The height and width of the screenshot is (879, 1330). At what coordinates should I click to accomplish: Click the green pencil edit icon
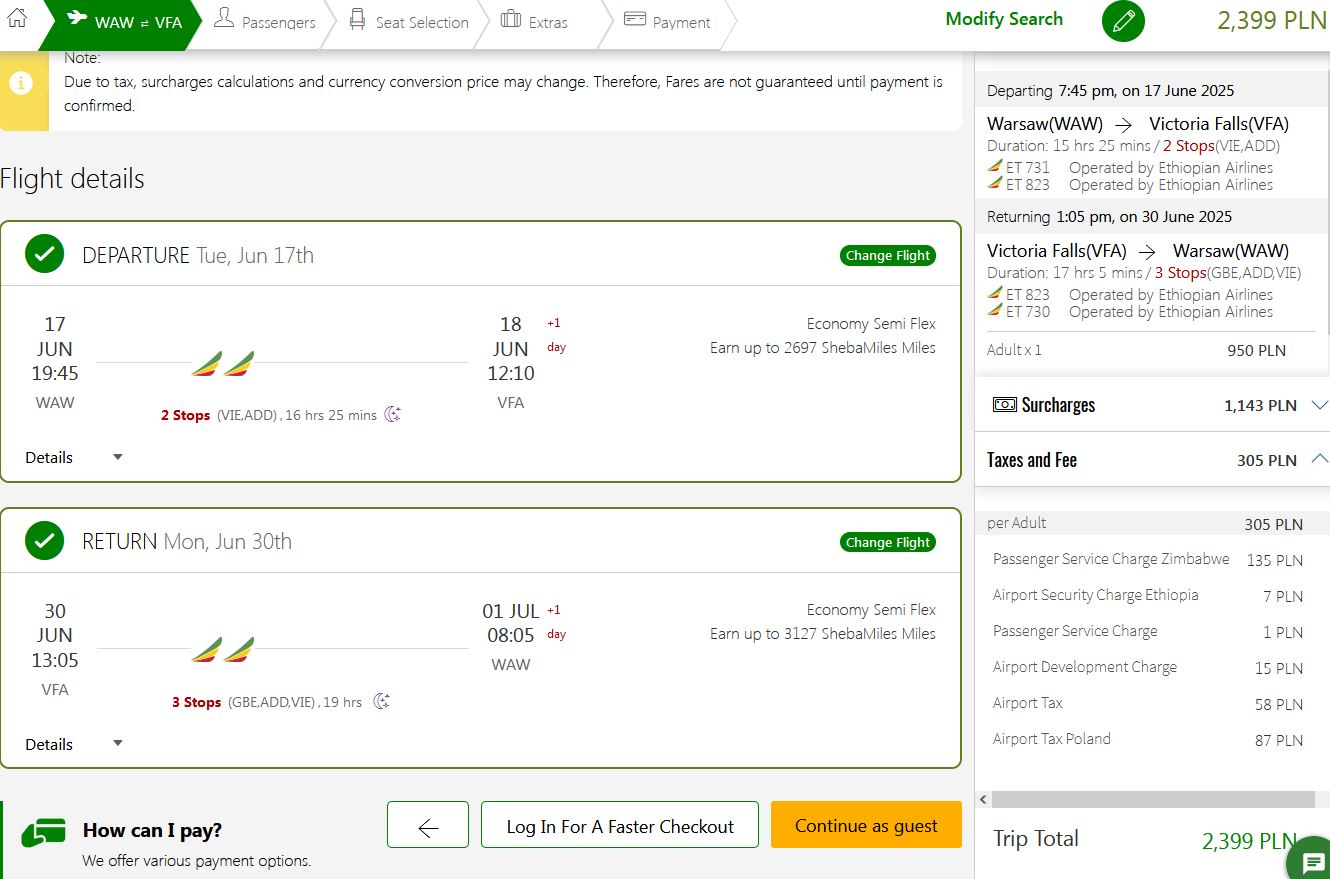pyautogui.click(x=1123, y=21)
